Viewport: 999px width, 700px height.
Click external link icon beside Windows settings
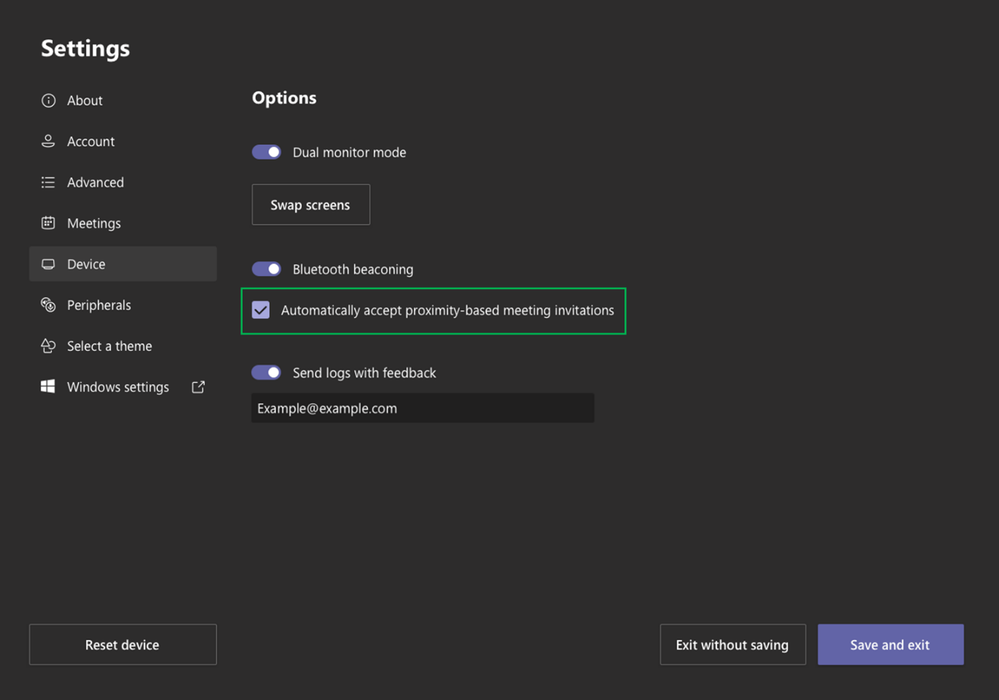198,387
